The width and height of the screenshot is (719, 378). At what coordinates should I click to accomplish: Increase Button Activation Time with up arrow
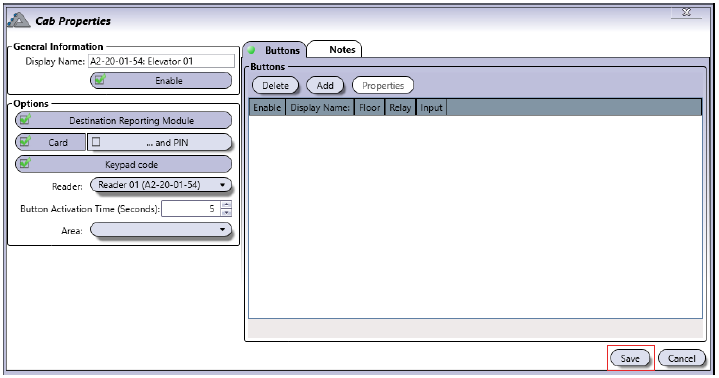point(226,205)
